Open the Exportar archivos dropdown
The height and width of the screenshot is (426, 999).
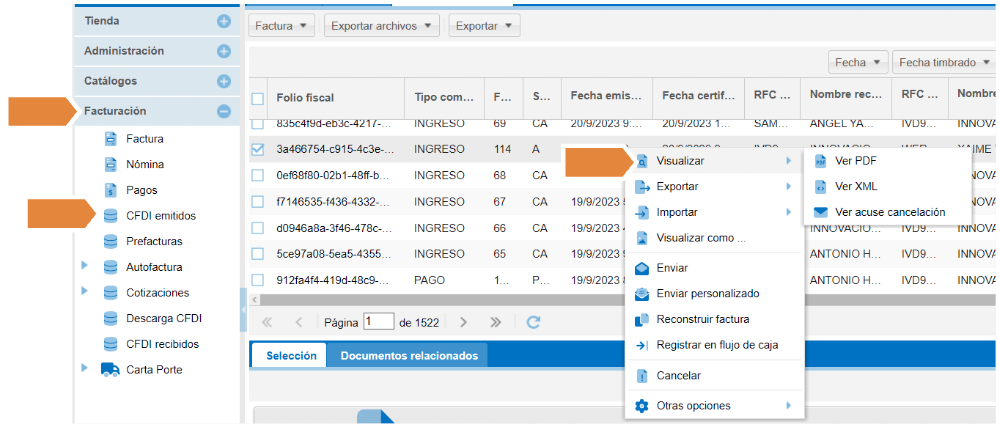pyautogui.click(x=381, y=25)
